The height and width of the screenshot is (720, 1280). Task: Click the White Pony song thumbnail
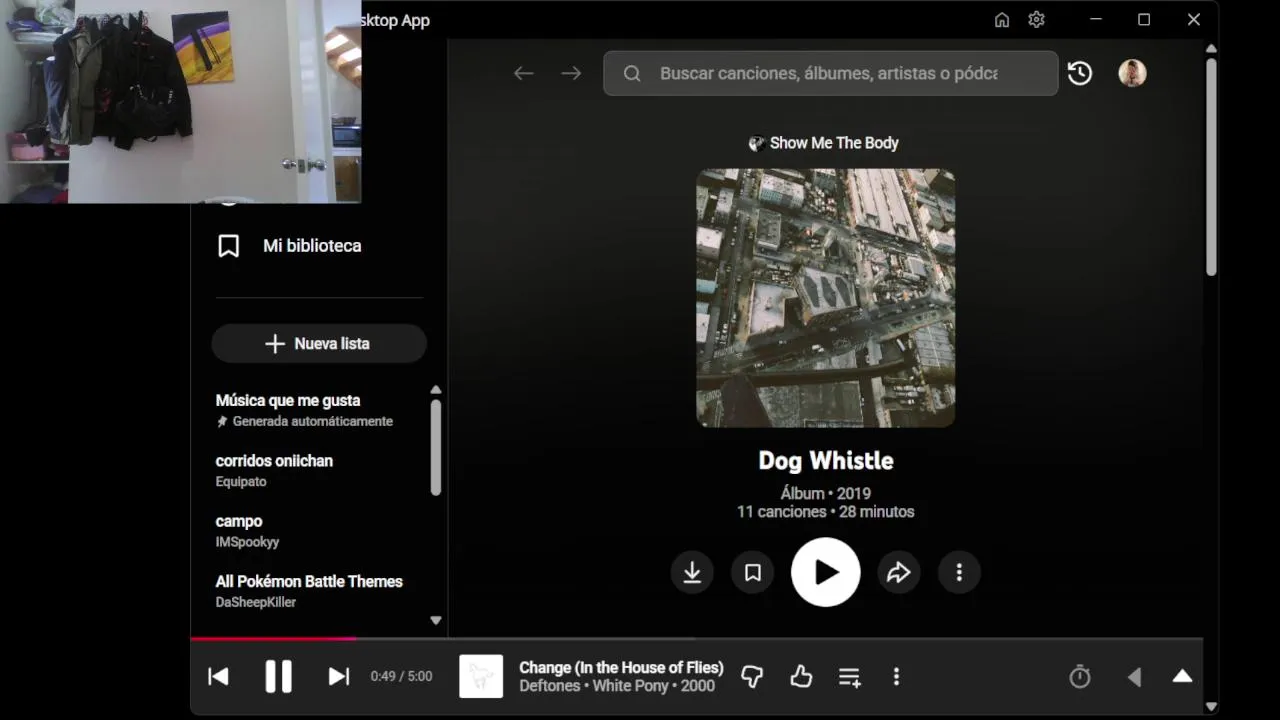click(x=481, y=676)
